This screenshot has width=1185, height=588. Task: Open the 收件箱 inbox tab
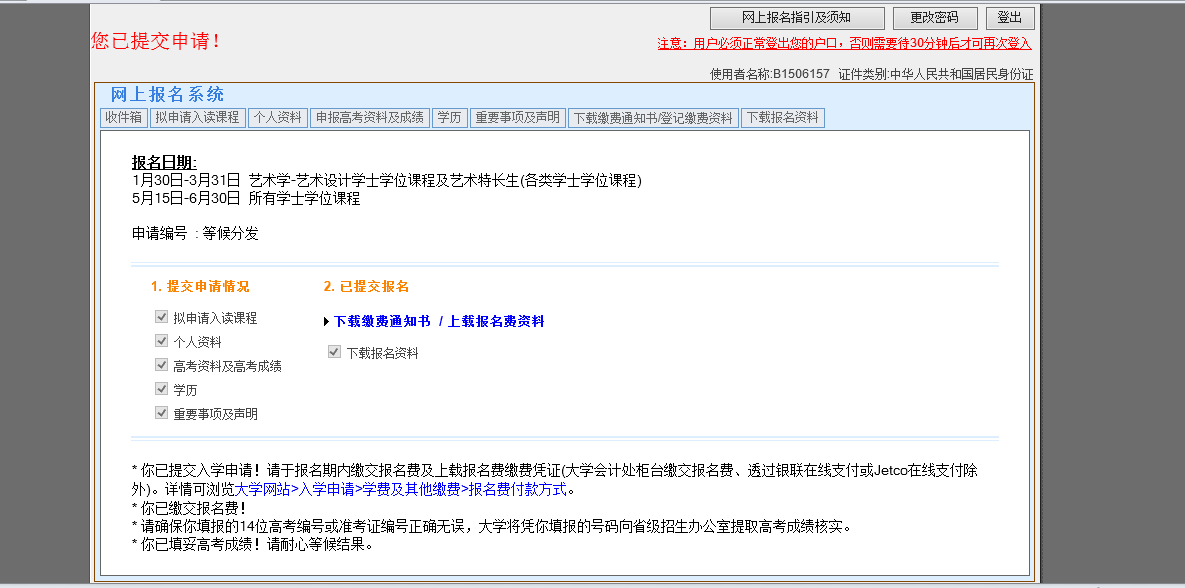pos(124,118)
